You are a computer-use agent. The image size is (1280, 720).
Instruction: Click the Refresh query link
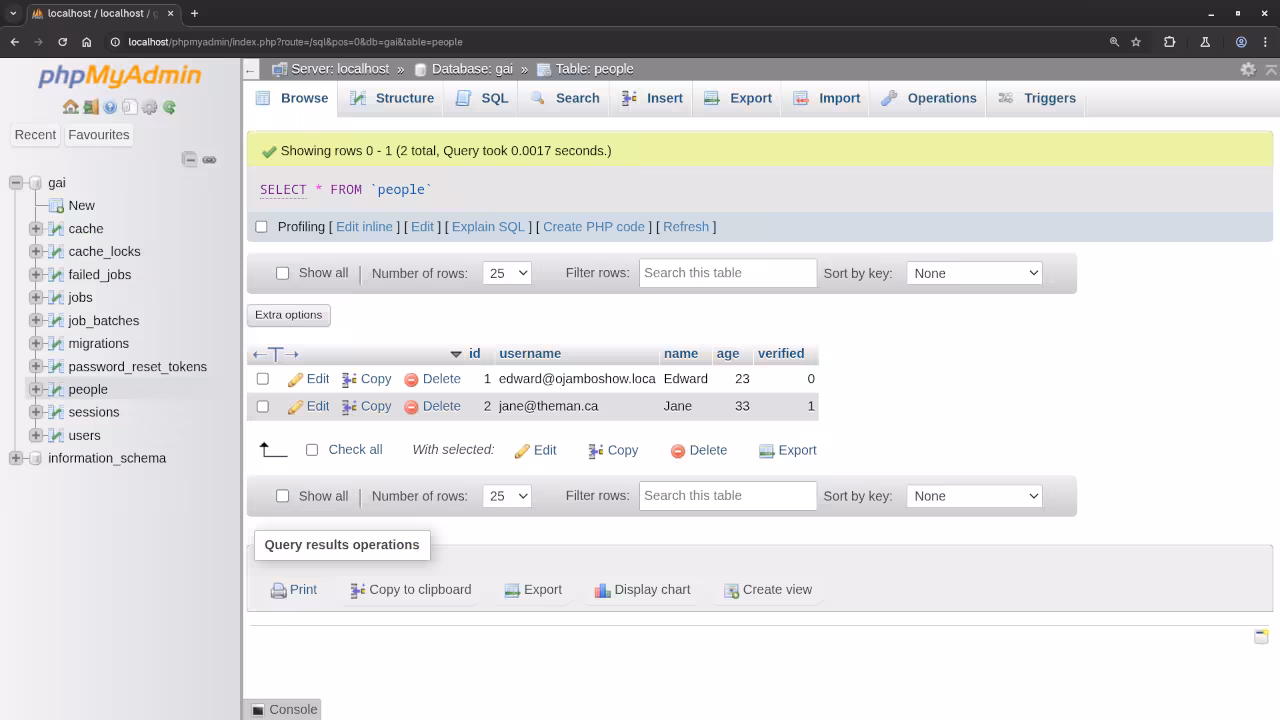pyautogui.click(x=686, y=227)
